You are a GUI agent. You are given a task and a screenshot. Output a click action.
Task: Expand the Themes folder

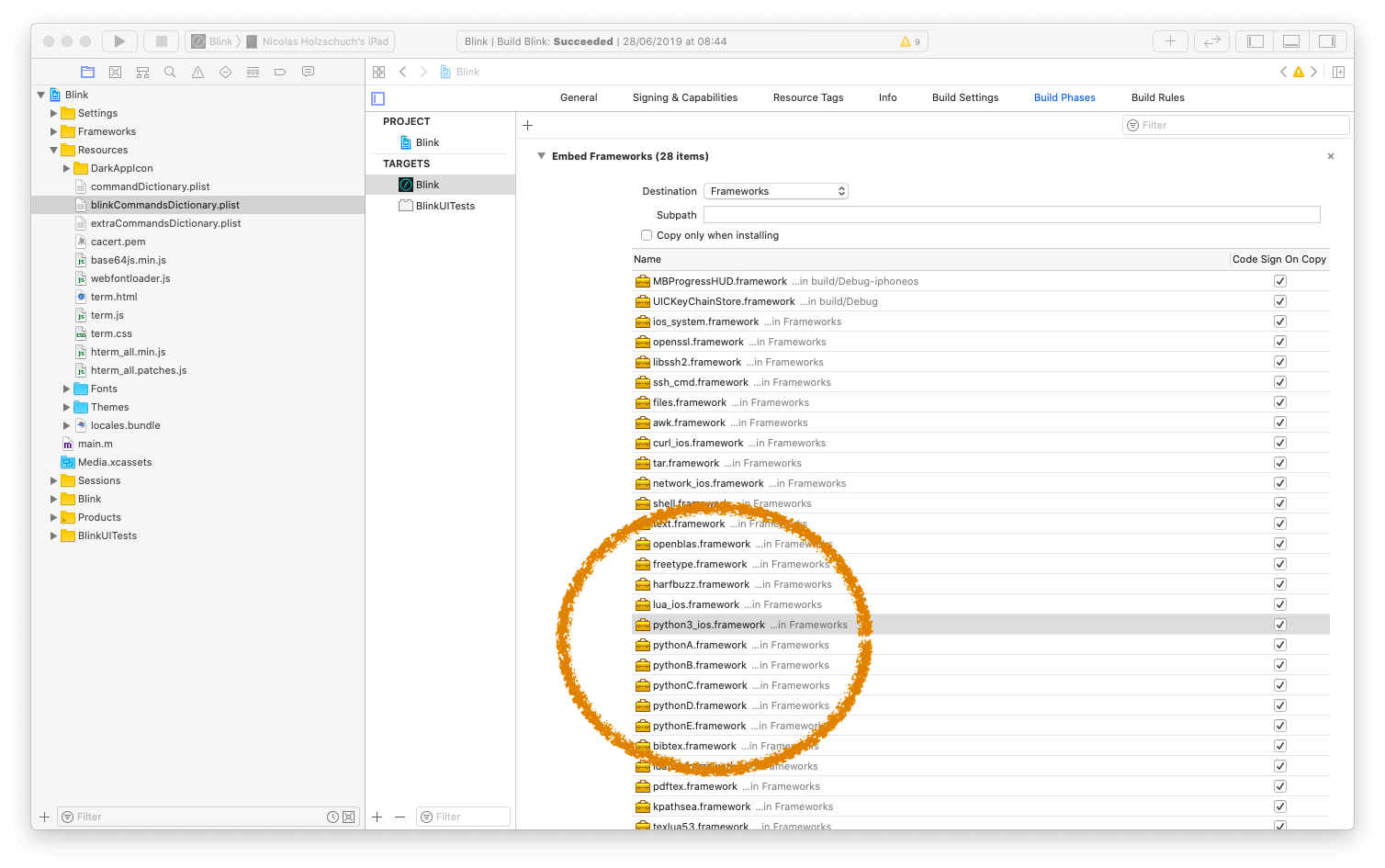click(x=66, y=407)
